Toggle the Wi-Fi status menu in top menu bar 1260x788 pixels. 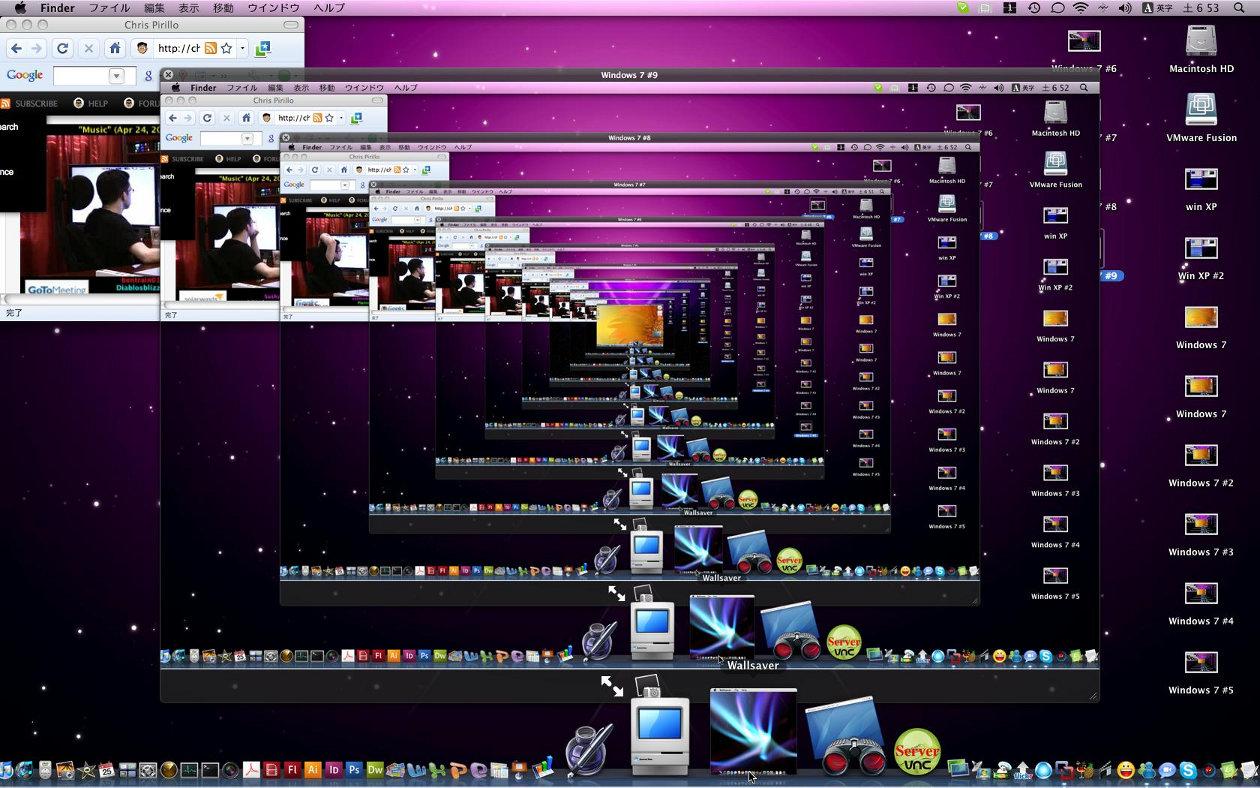coord(1080,8)
